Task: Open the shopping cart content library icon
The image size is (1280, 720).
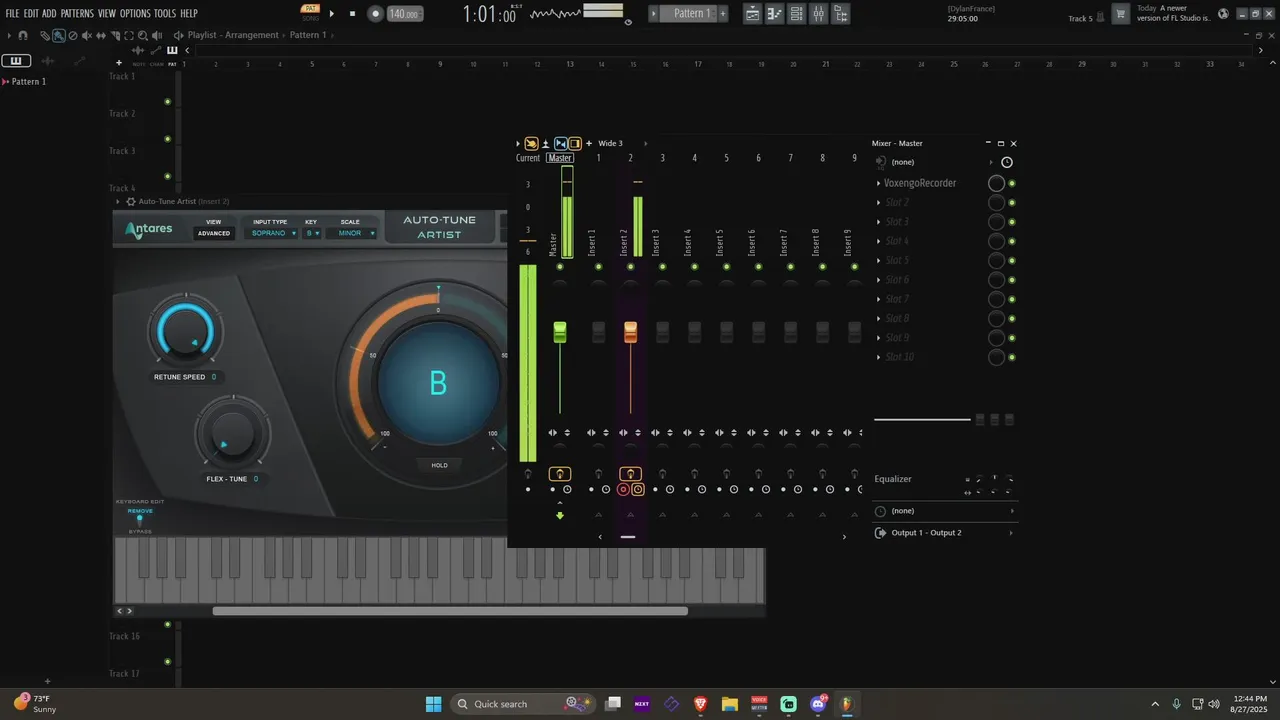Action: click(1121, 14)
